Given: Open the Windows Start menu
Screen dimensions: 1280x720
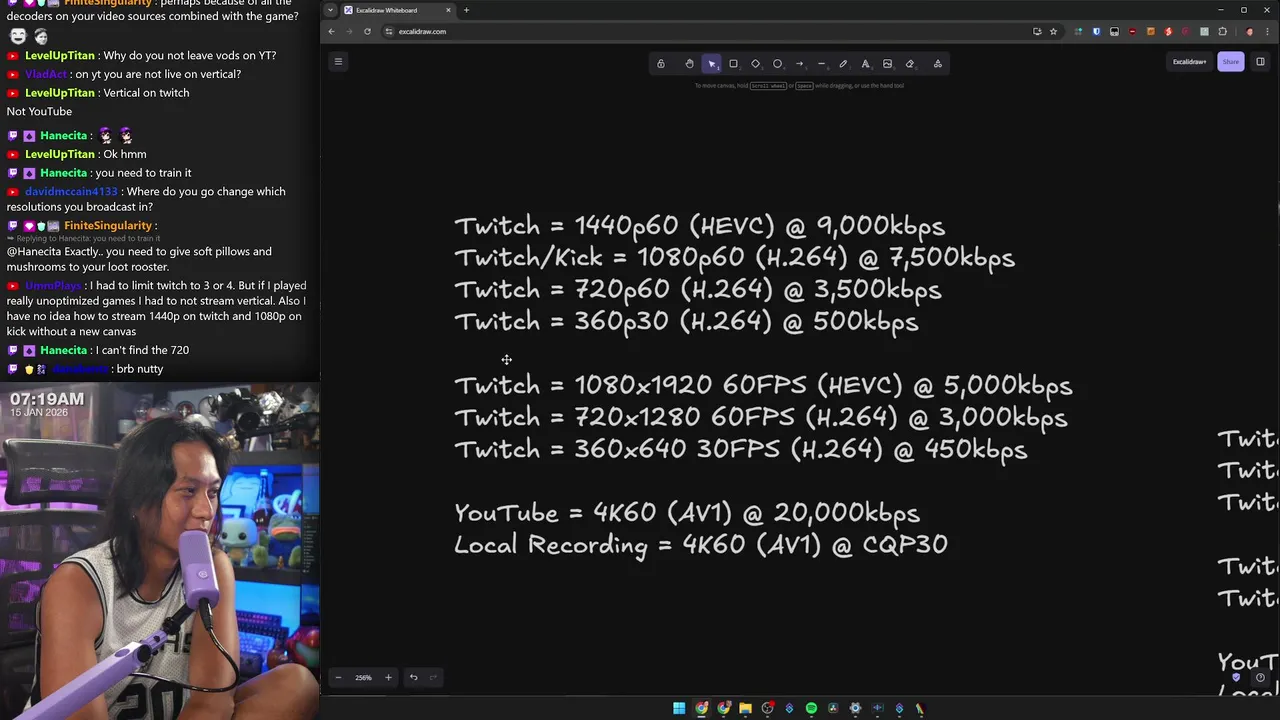Looking at the screenshot, I should tap(679, 708).
